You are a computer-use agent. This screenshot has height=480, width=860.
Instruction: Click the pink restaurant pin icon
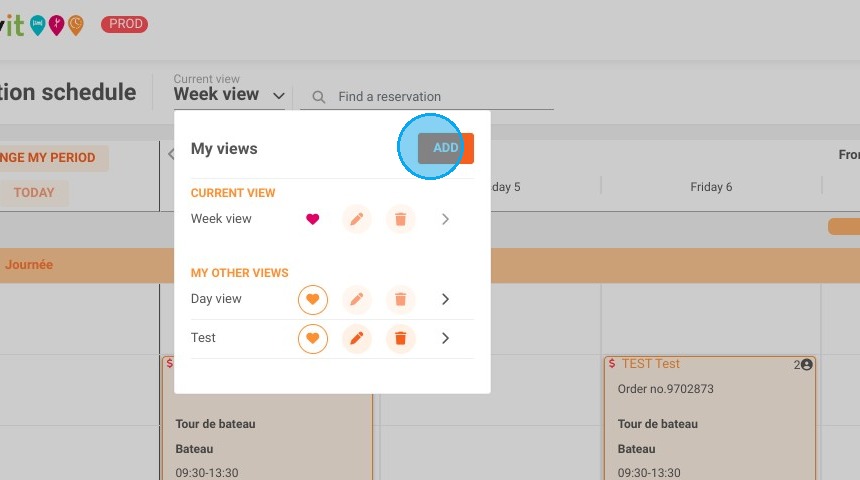(x=56, y=25)
